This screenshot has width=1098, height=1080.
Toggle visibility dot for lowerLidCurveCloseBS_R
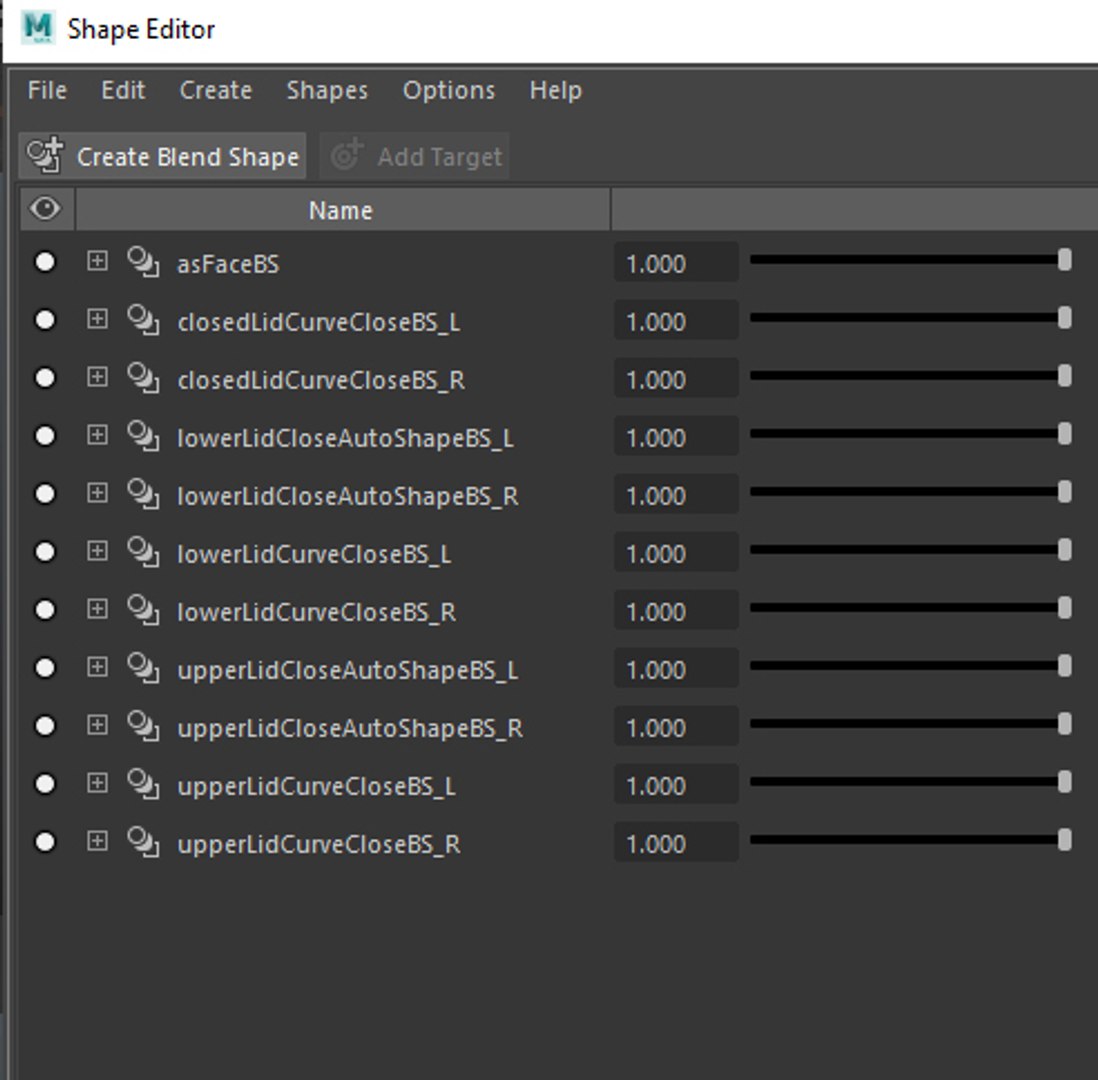coord(45,611)
